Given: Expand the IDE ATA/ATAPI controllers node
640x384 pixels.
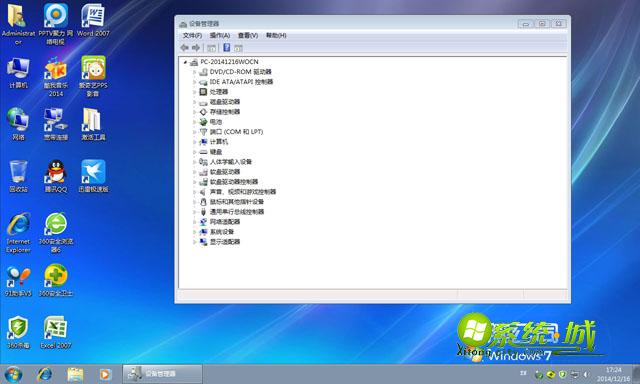Looking at the screenshot, I should pyautogui.click(x=194, y=82).
